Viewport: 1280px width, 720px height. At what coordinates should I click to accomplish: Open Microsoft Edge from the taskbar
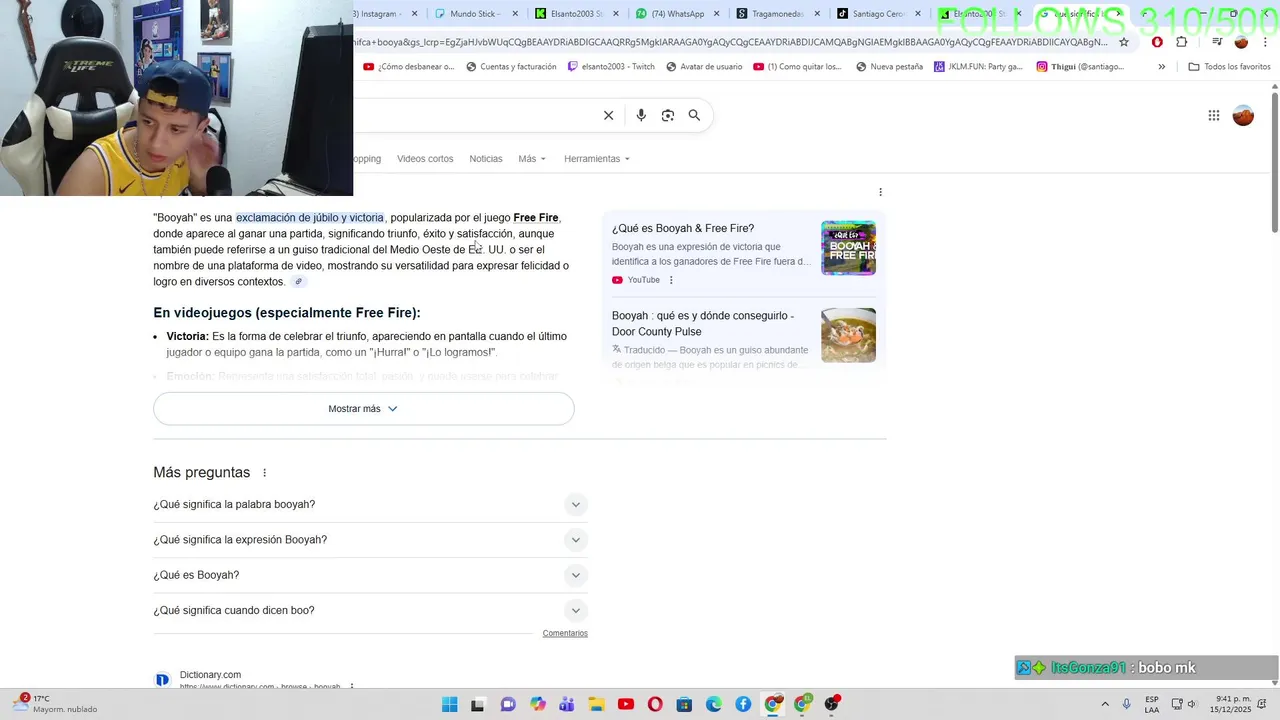(x=714, y=704)
